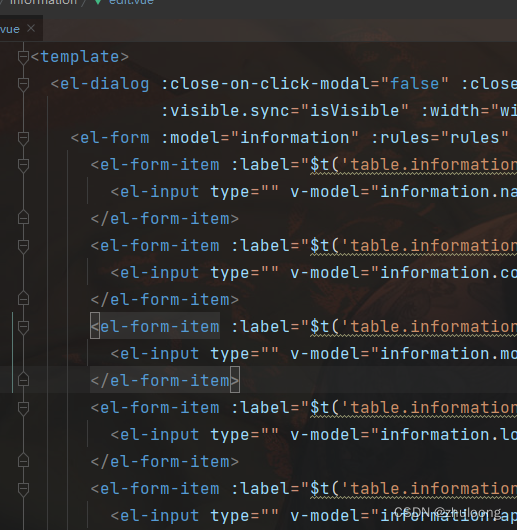Click the highlighted el-form-item tag name
Viewport: 517px width, 530px height.
coord(160,327)
